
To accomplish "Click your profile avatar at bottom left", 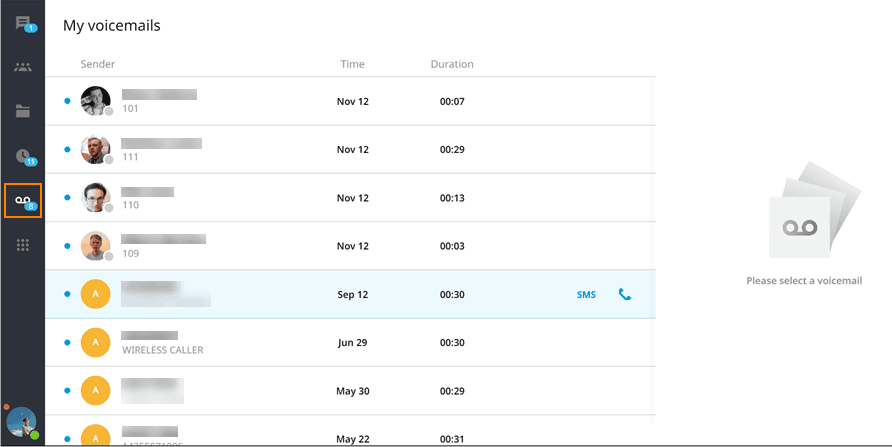I will [21, 423].
